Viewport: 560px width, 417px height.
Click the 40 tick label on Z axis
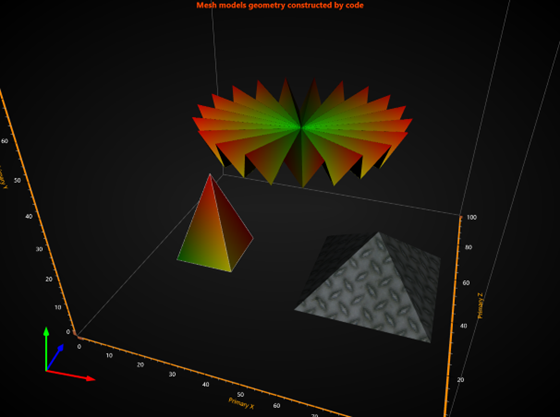[463, 326]
